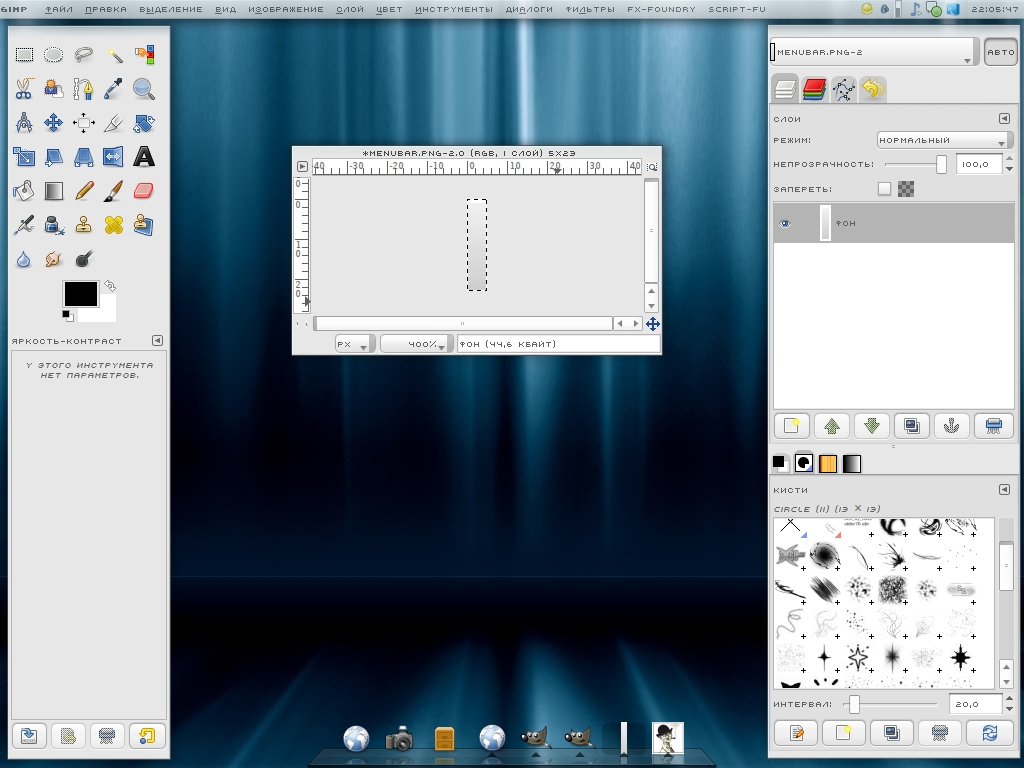Pick the Pencil tool
The image size is (1024, 768).
[84, 190]
